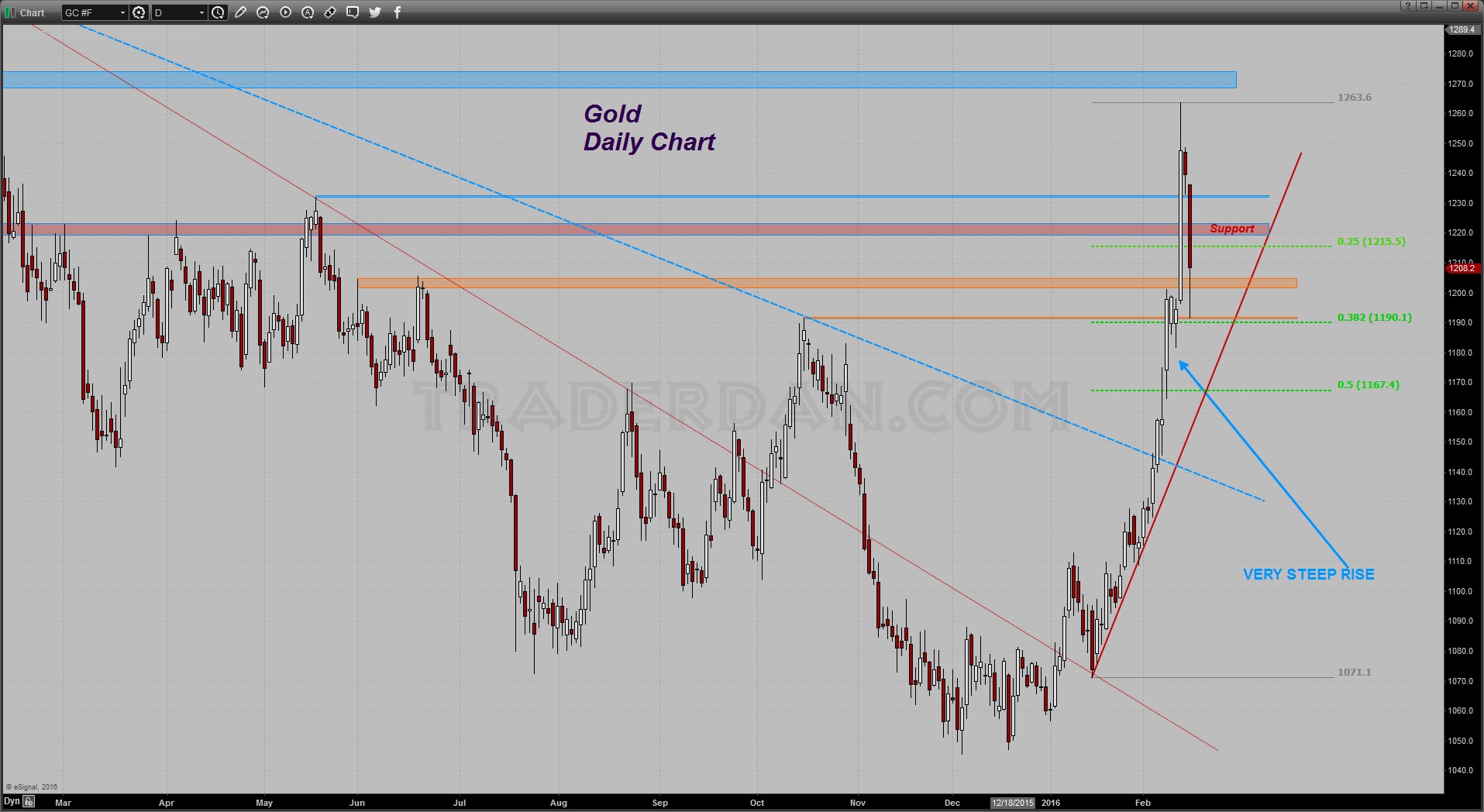The image size is (1484, 812).
Task: Click the bar replay play button
Action: pyautogui.click(x=286, y=12)
